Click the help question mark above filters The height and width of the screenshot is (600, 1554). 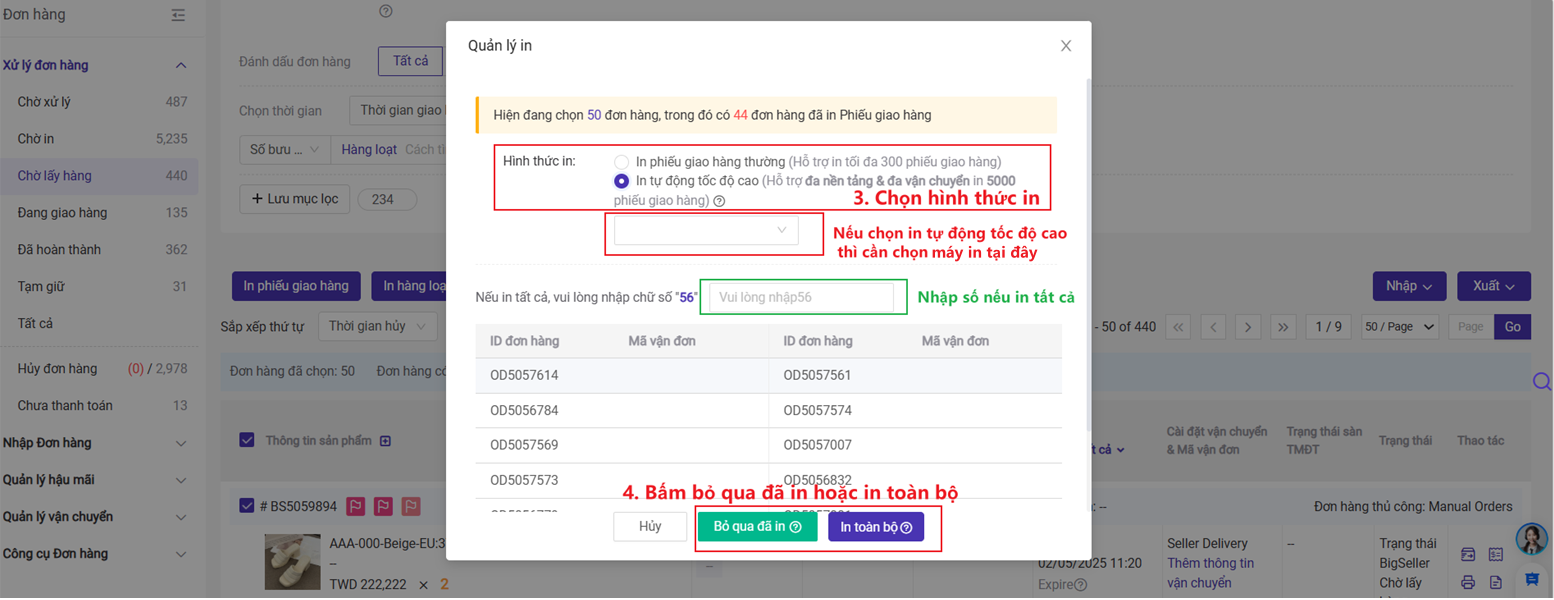(386, 11)
